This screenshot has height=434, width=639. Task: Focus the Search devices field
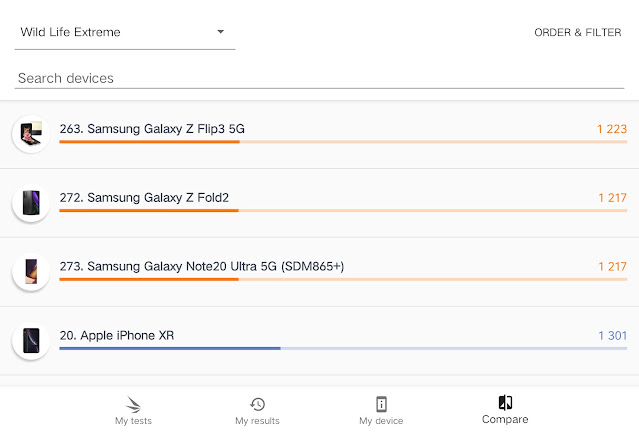(x=320, y=78)
